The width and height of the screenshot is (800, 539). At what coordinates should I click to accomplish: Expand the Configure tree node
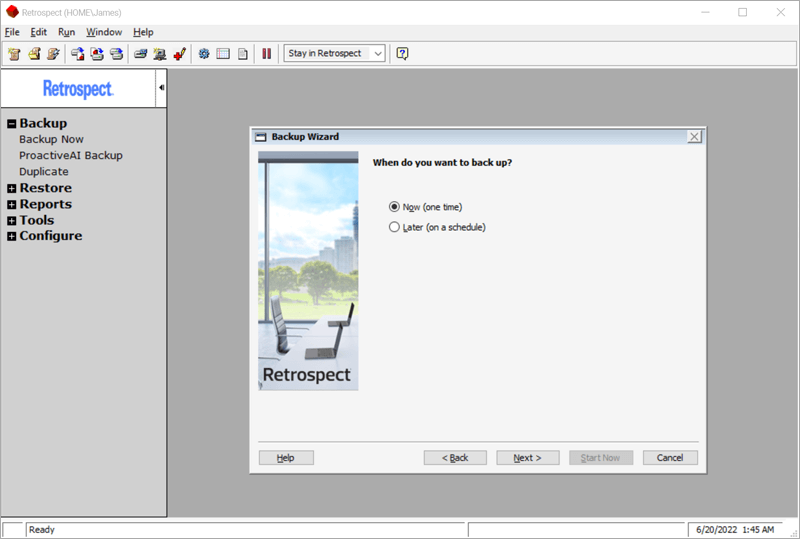12,236
